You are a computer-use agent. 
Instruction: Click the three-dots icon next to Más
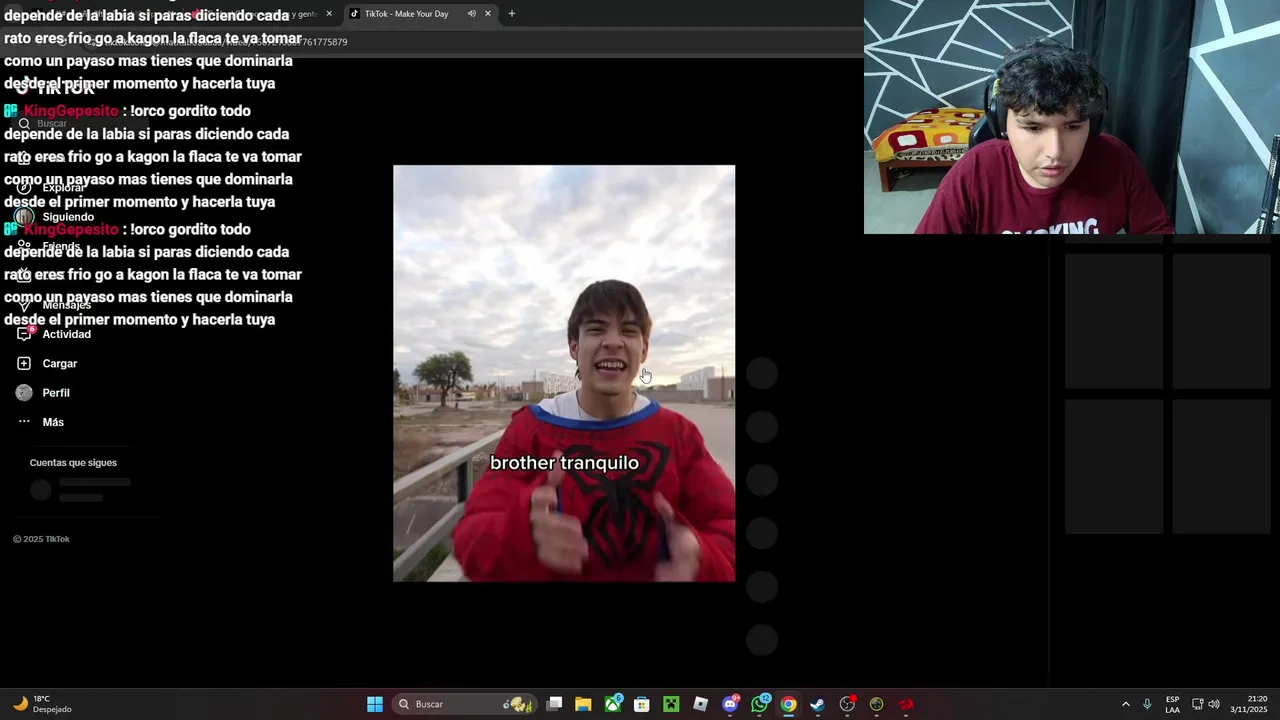(24, 422)
